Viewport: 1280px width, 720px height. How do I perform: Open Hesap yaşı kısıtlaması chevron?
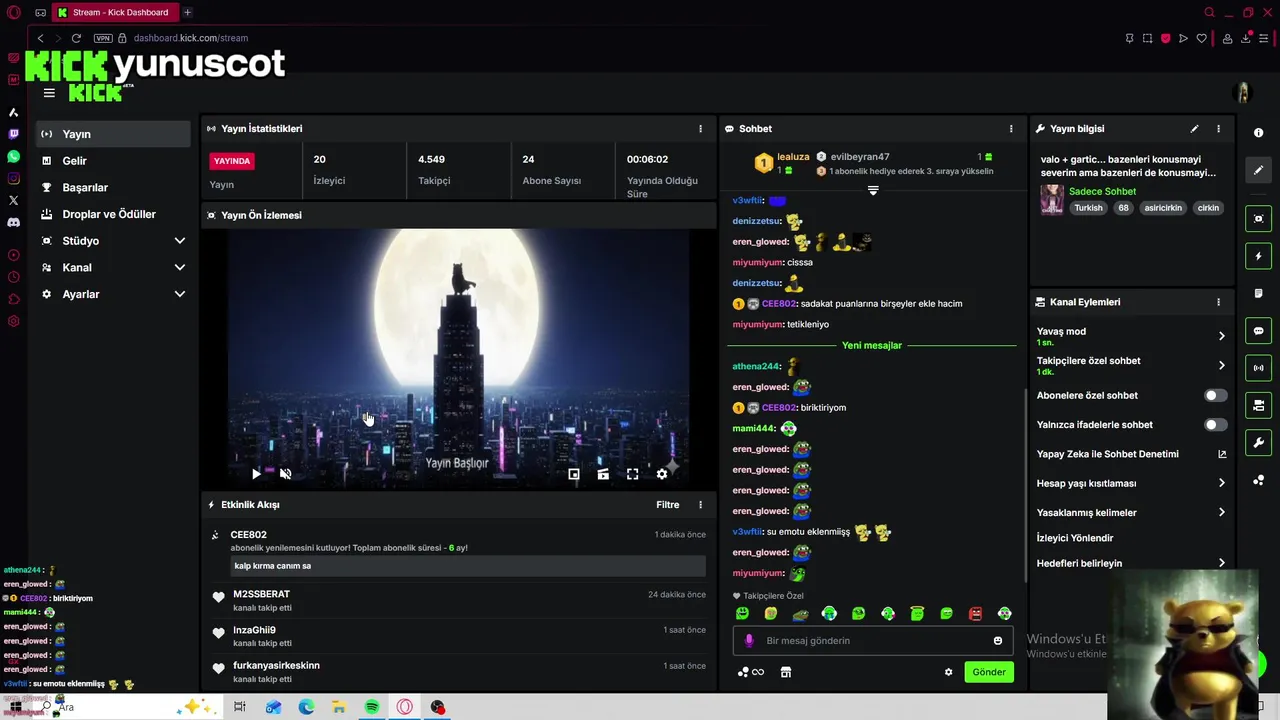coord(1221,483)
